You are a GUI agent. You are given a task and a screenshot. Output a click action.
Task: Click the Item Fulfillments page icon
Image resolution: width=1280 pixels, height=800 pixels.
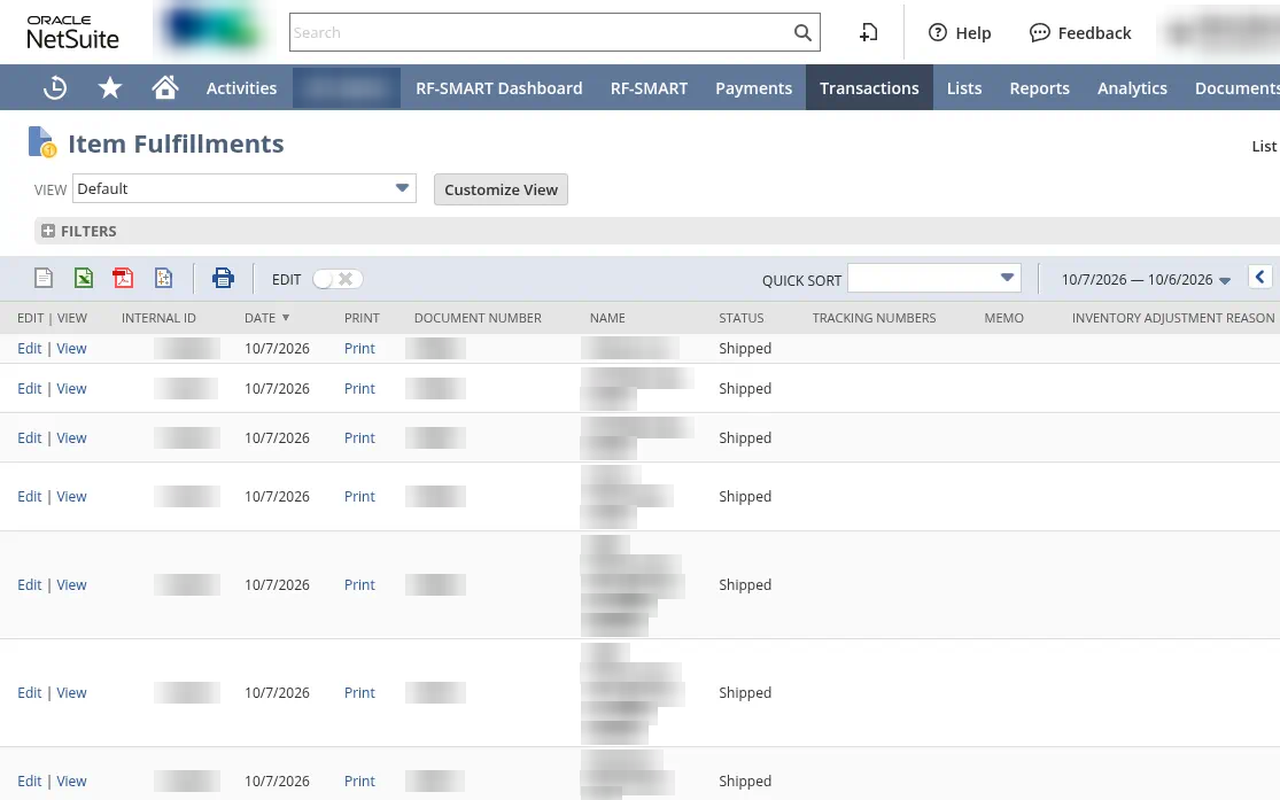[x=42, y=143]
